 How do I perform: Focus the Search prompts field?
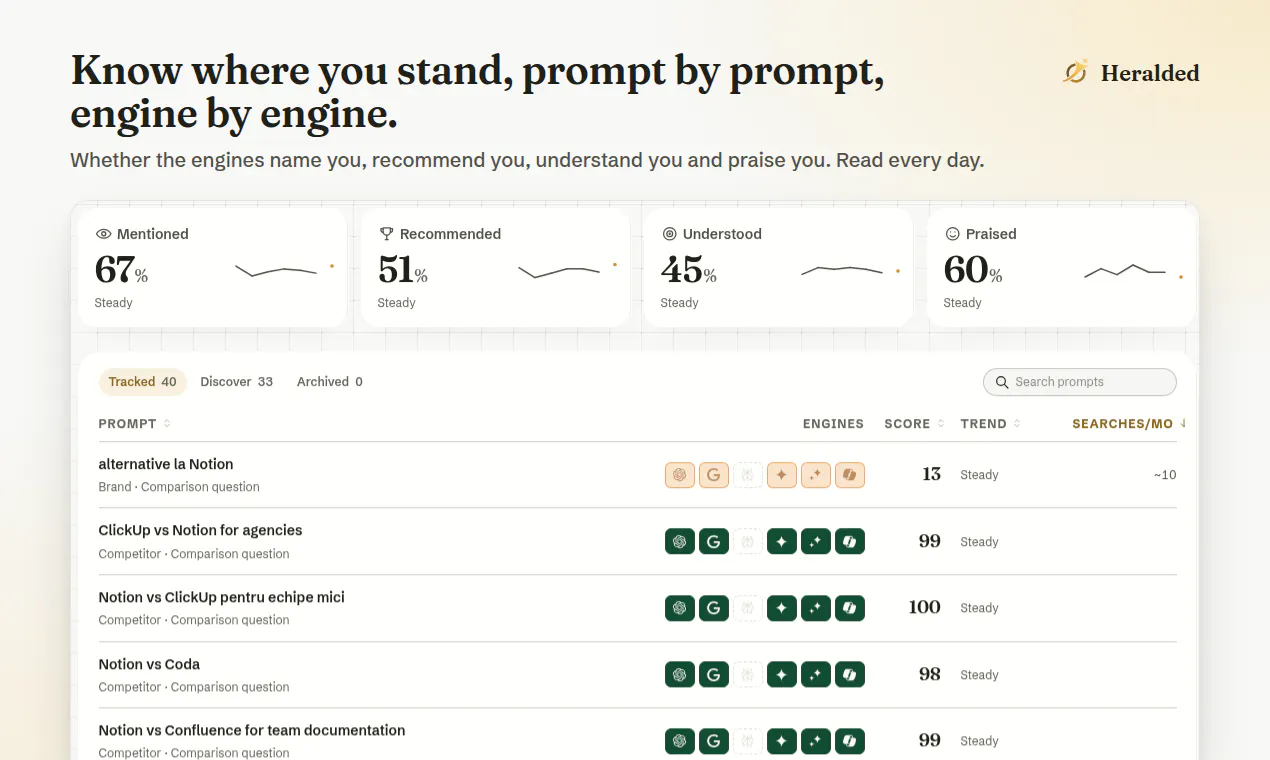[1080, 382]
